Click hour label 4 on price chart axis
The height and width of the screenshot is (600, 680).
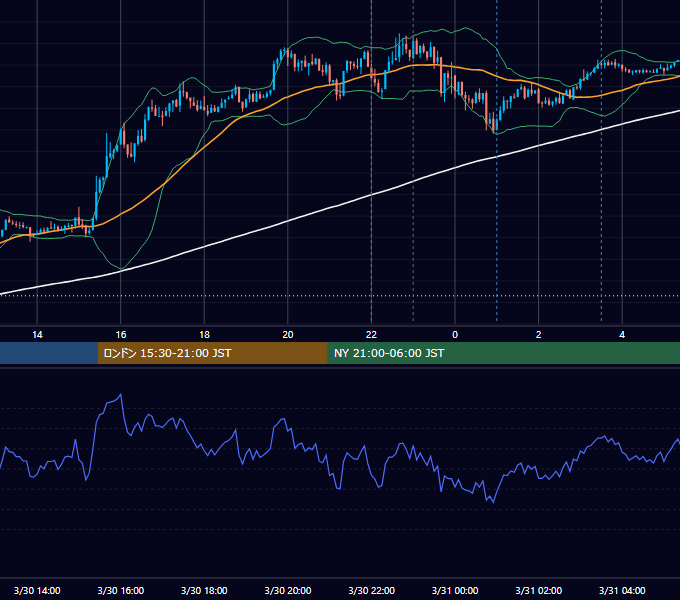(x=622, y=335)
